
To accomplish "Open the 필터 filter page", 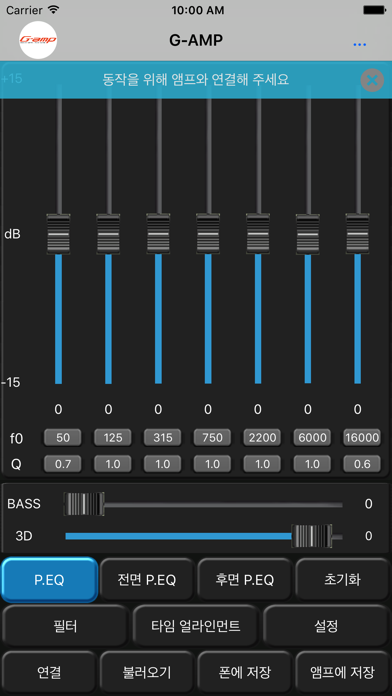I will pos(65,626).
